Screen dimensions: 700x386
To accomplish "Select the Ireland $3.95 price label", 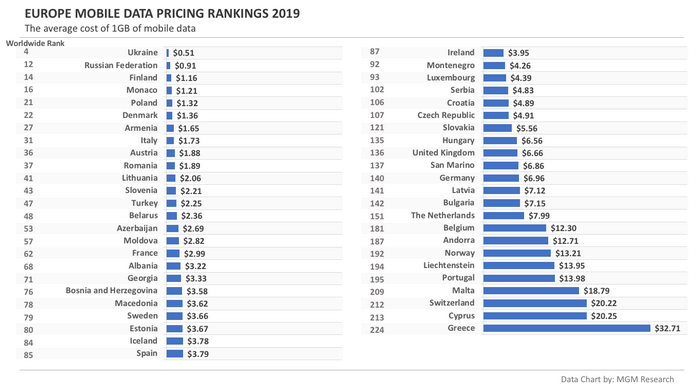I will pyautogui.click(x=518, y=53).
